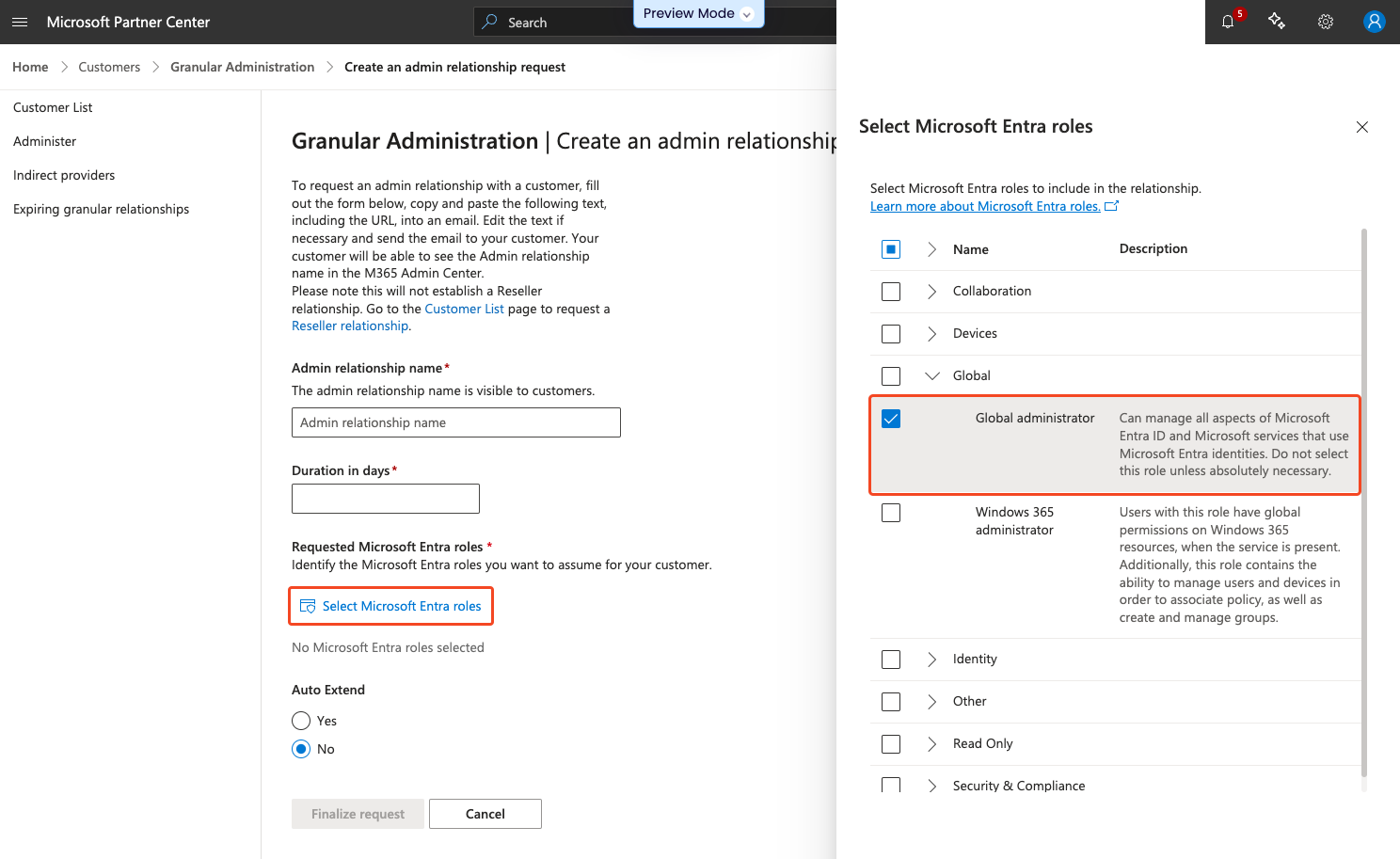Click the Duration in days field

click(x=386, y=499)
